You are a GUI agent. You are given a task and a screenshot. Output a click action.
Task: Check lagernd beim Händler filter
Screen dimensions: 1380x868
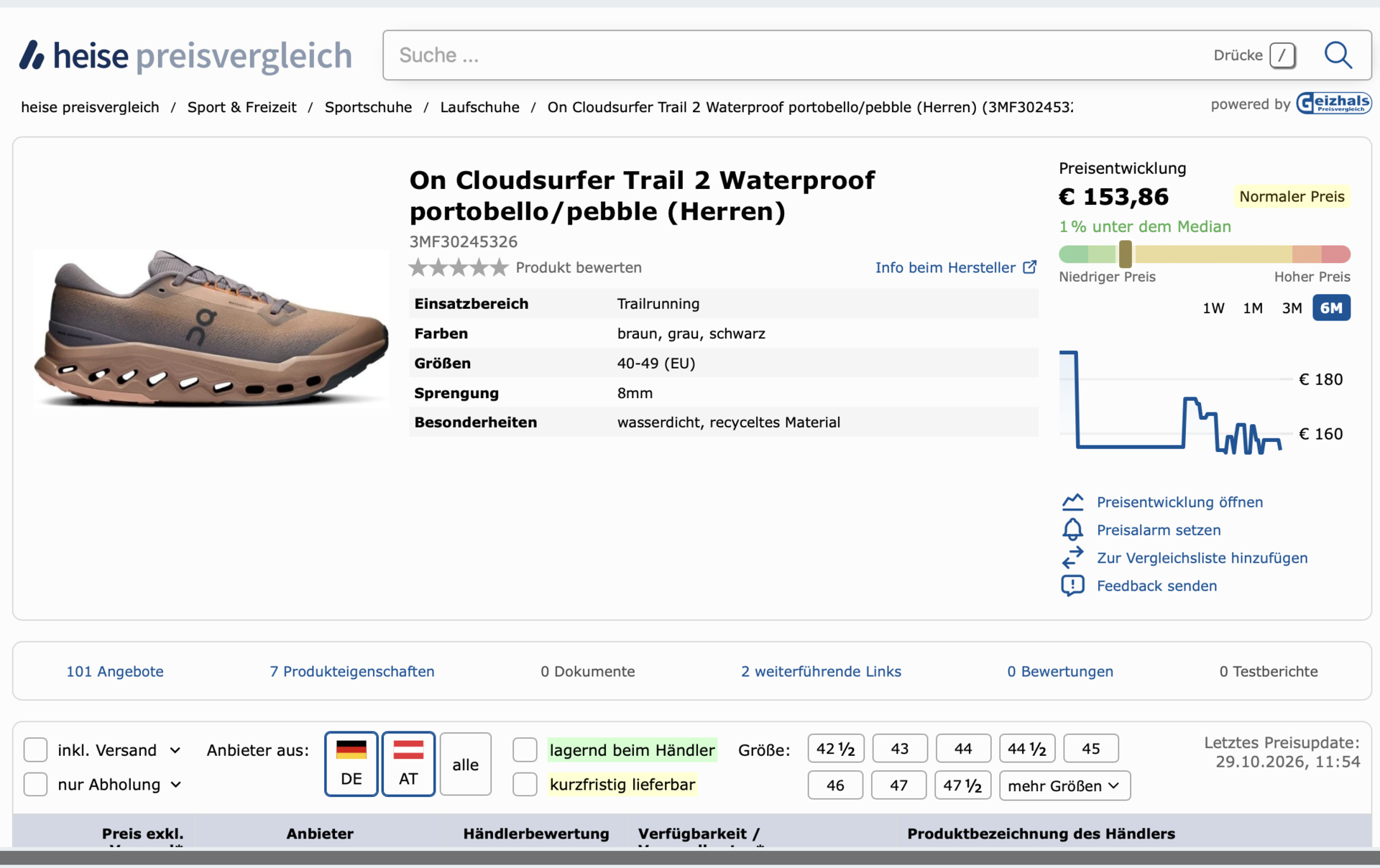point(525,750)
